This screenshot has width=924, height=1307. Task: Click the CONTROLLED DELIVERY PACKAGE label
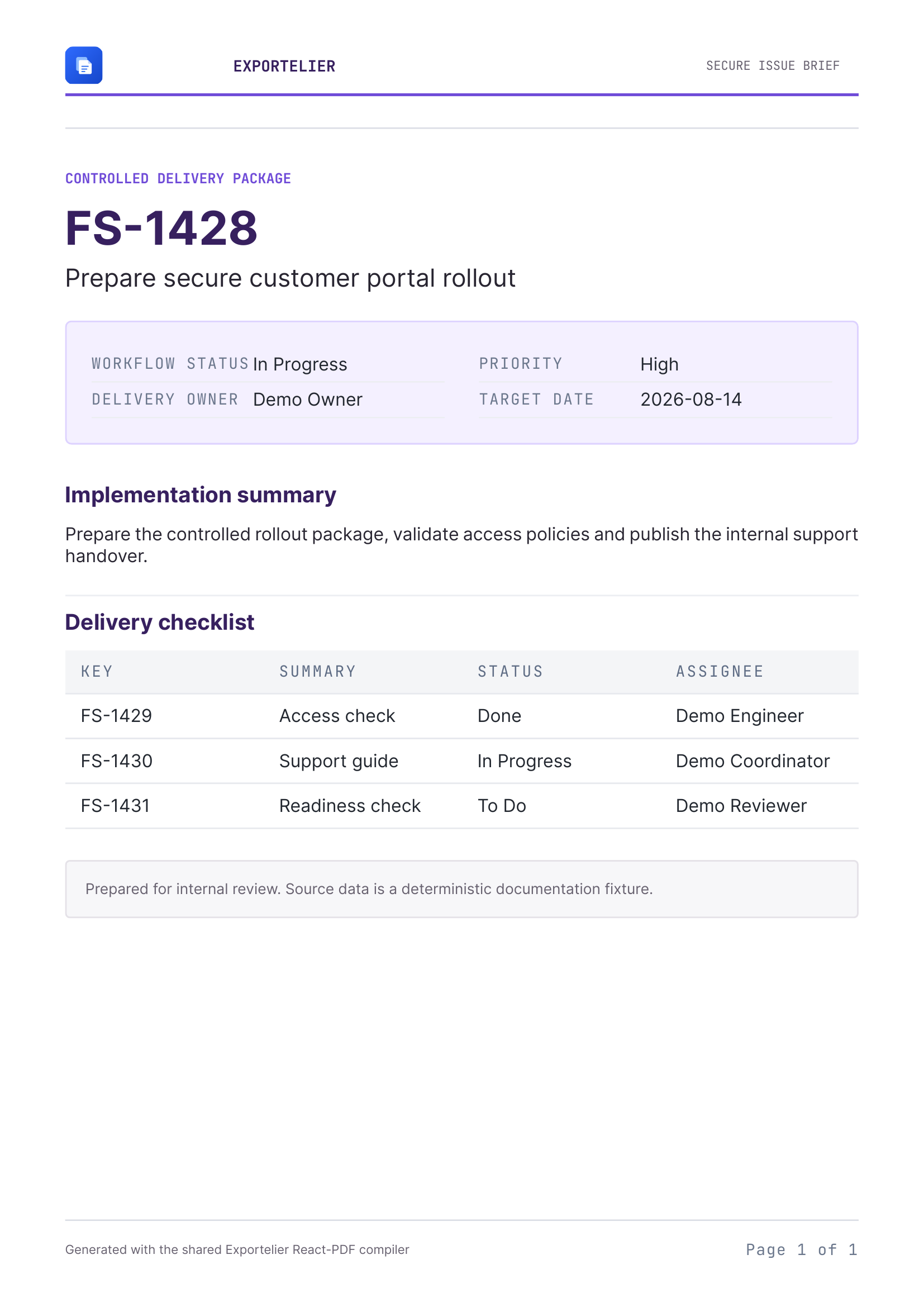click(x=178, y=179)
